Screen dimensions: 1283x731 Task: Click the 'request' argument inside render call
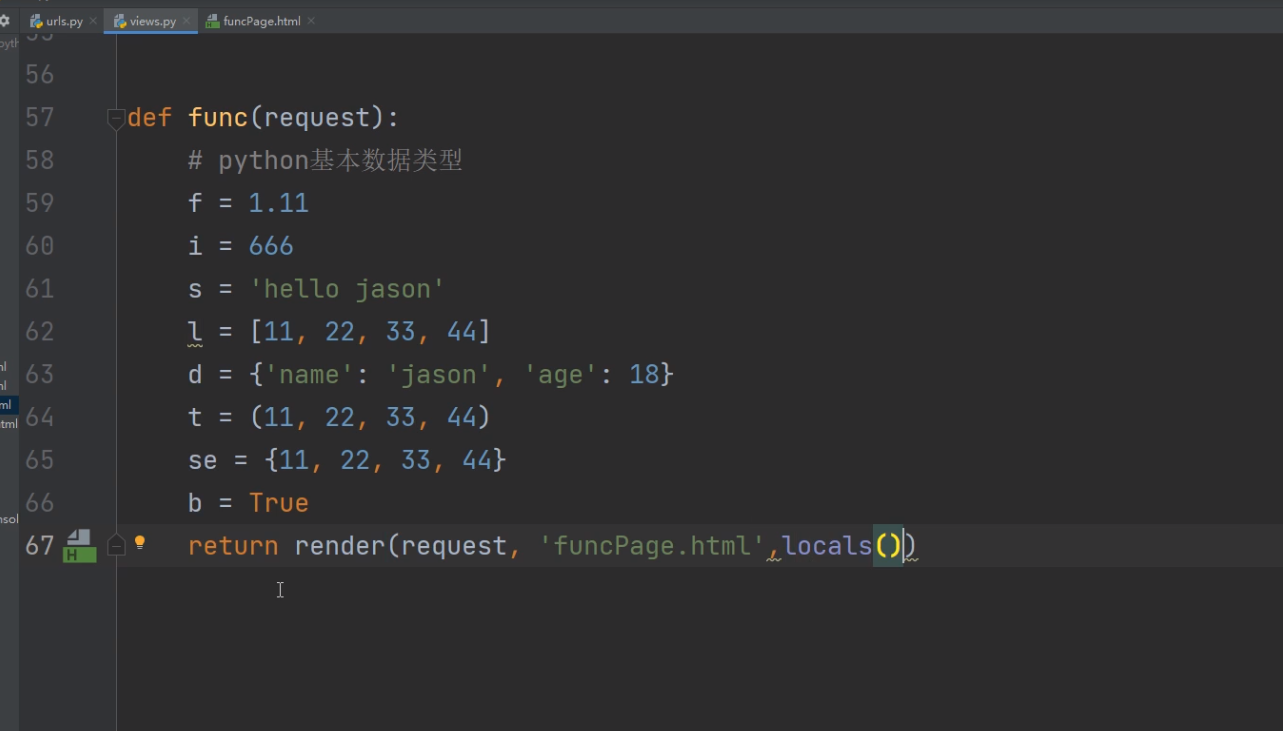point(454,546)
